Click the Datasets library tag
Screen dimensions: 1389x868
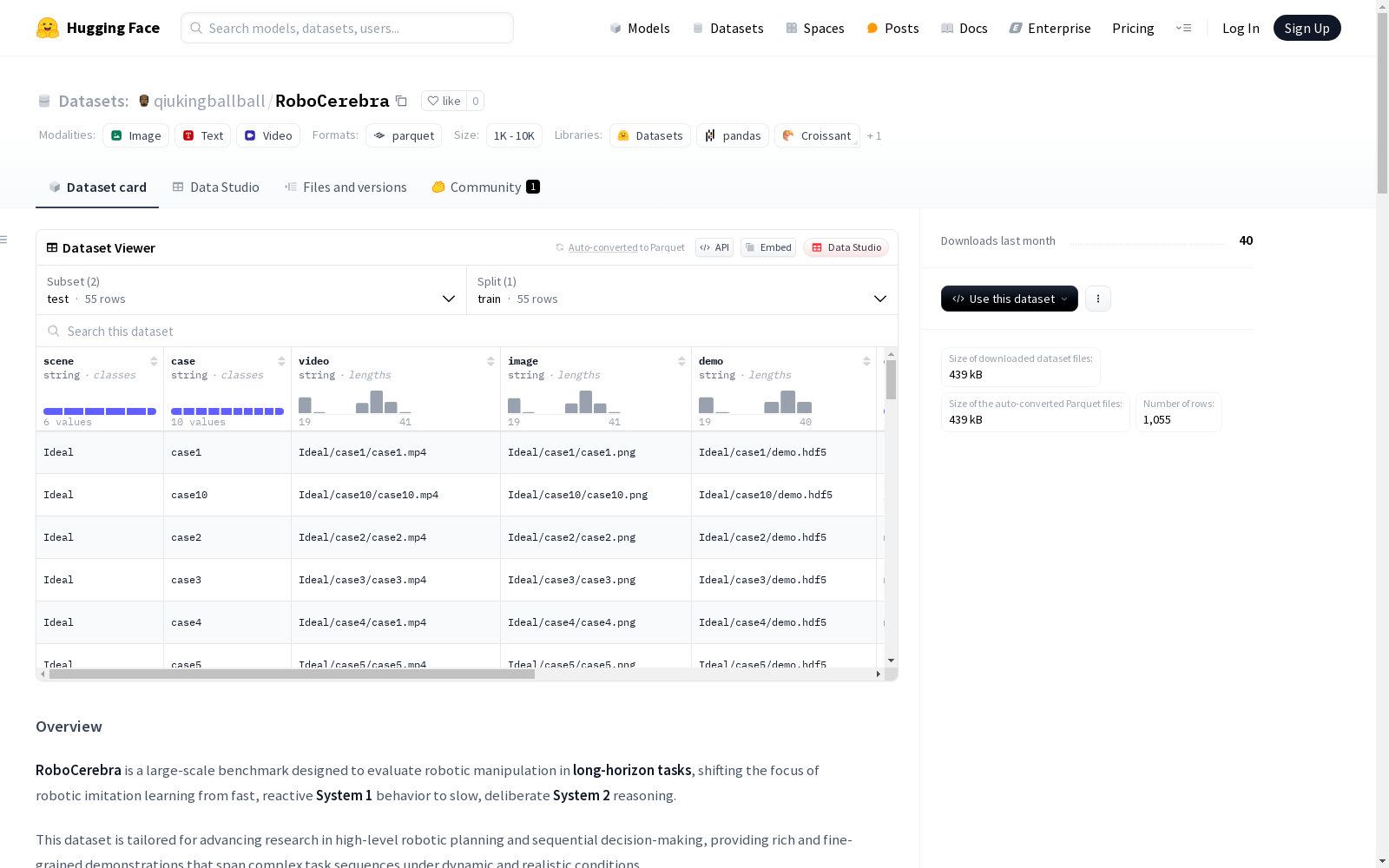tap(650, 135)
